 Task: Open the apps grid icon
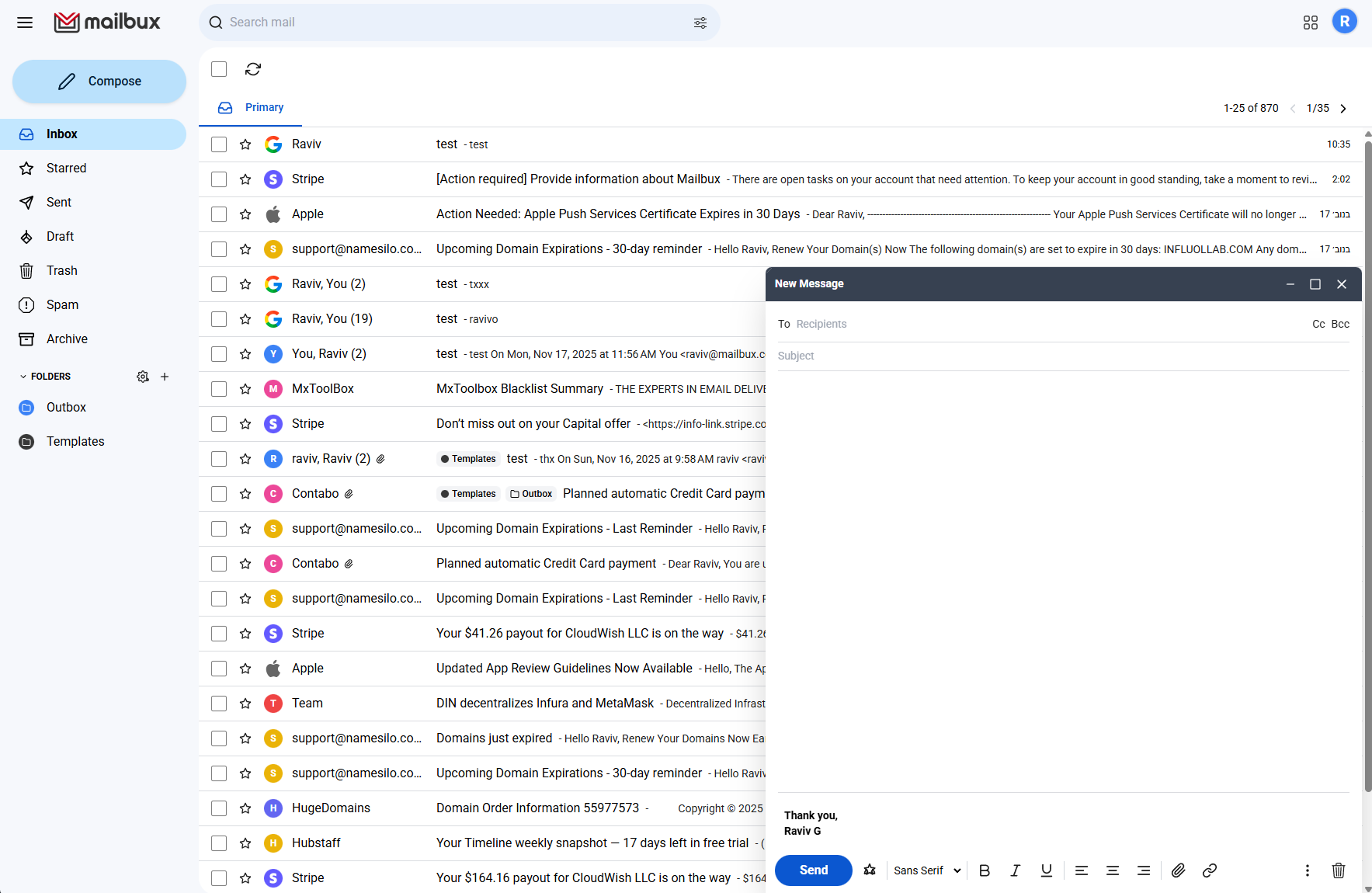(1310, 23)
